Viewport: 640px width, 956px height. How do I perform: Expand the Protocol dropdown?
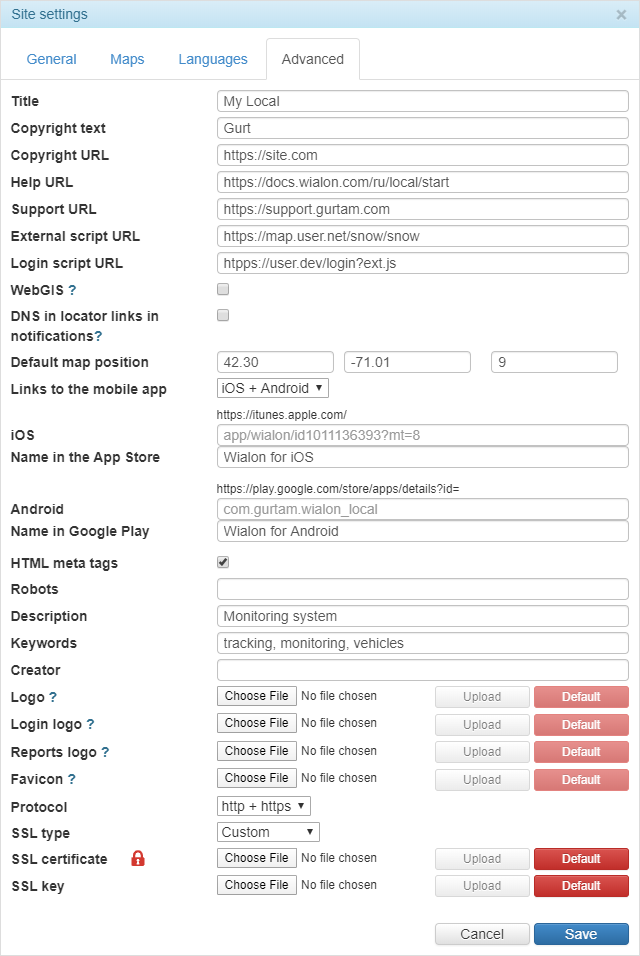[264, 805]
